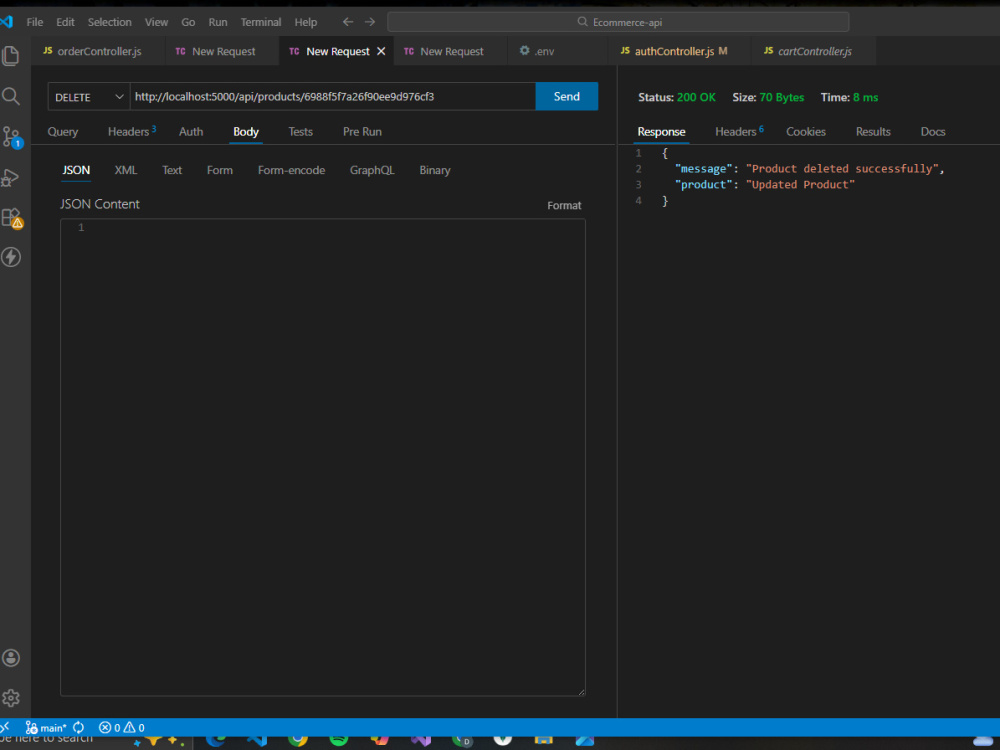This screenshot has width=1000, height=750.
Task: Open response Headers tab with badge 6
Action: [x=739, y=131]
